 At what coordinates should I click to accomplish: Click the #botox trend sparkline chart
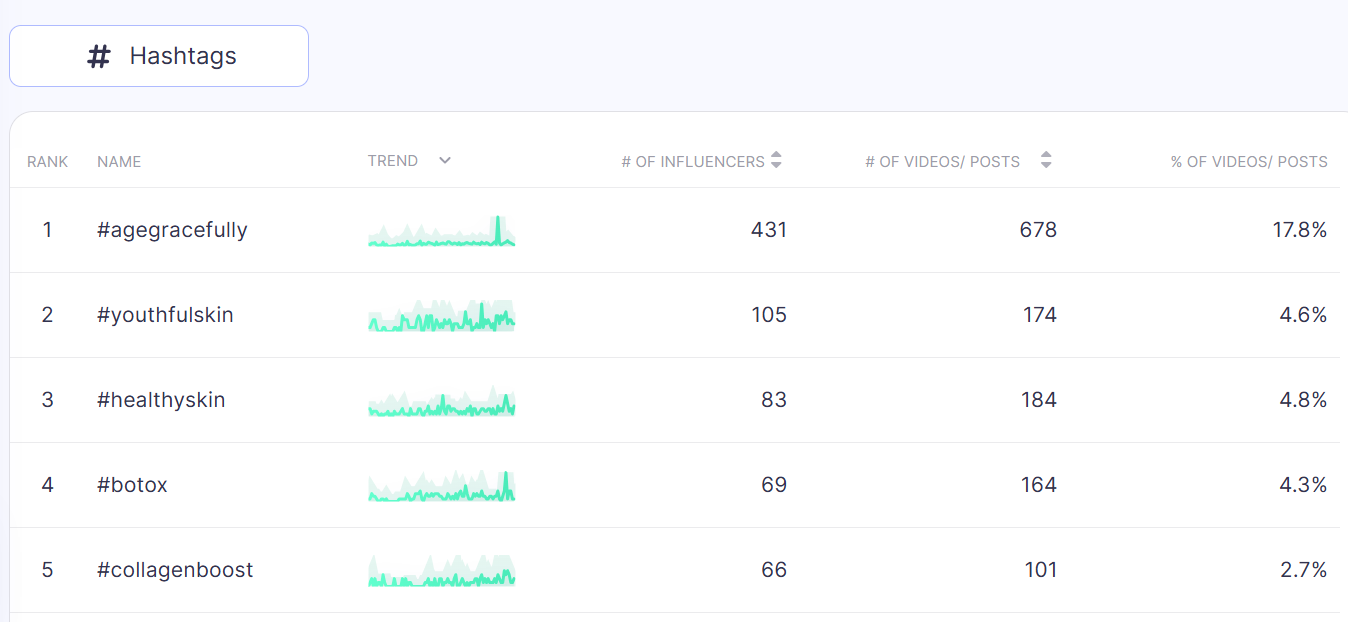(x=442, y=486)
